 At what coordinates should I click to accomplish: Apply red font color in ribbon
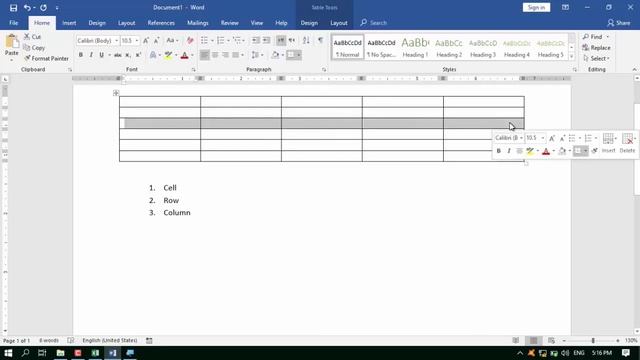(x=184, y=55)
